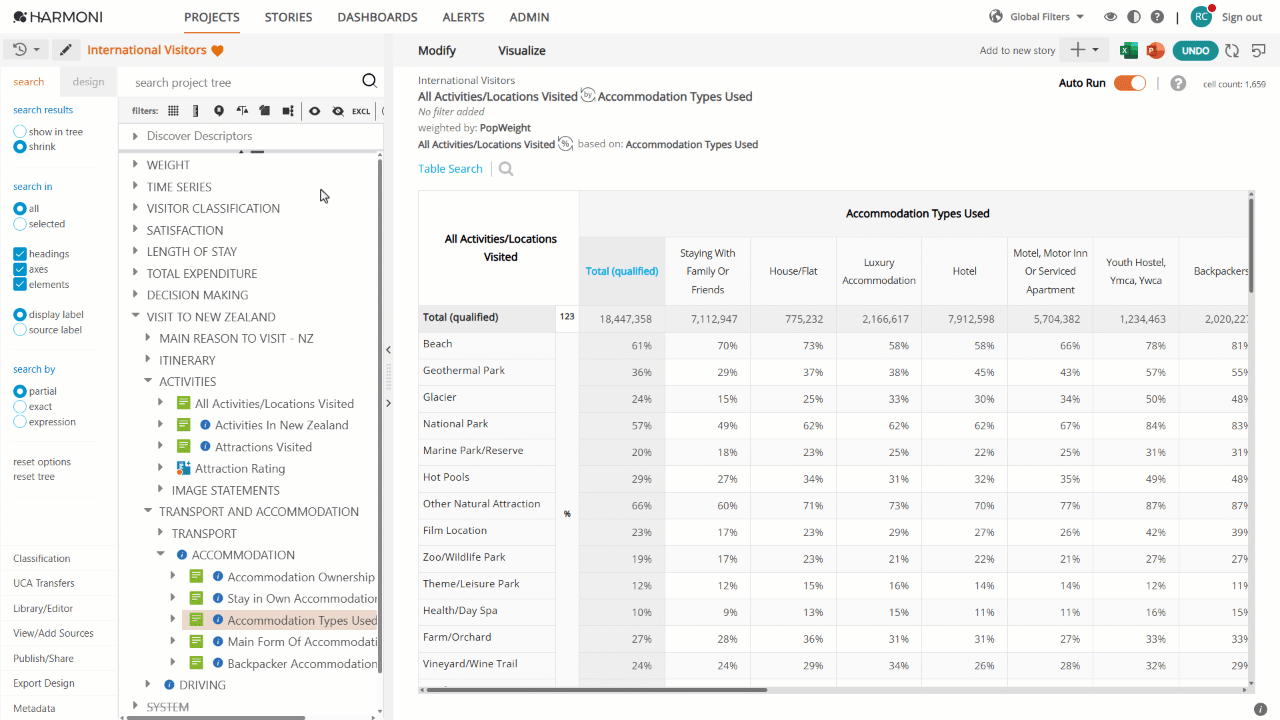This screenshot has height=720, width=1280.
Task: Export table to Excel
Action: point(1128,50)
